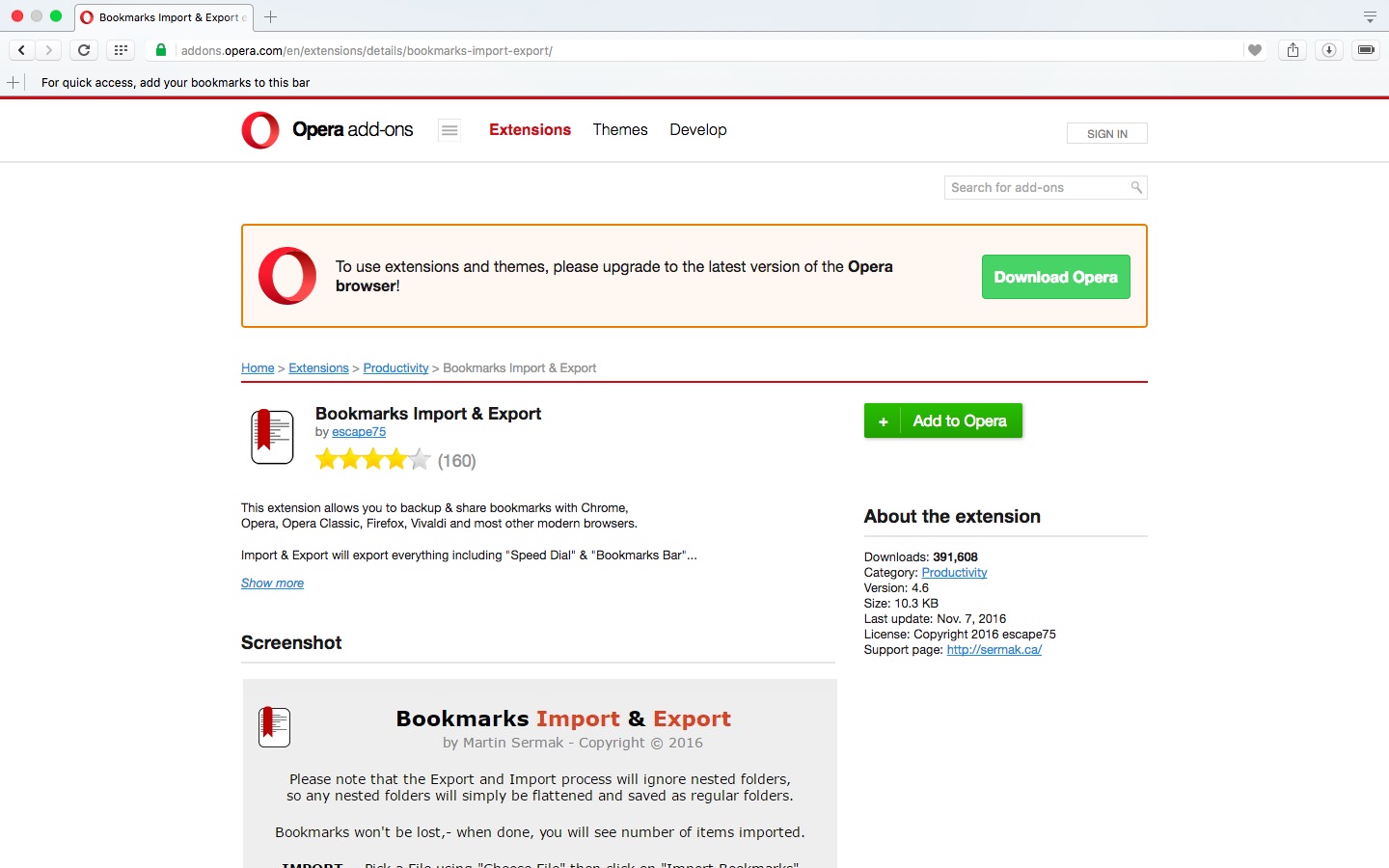Open the share menu in the toolbar

1293,50
